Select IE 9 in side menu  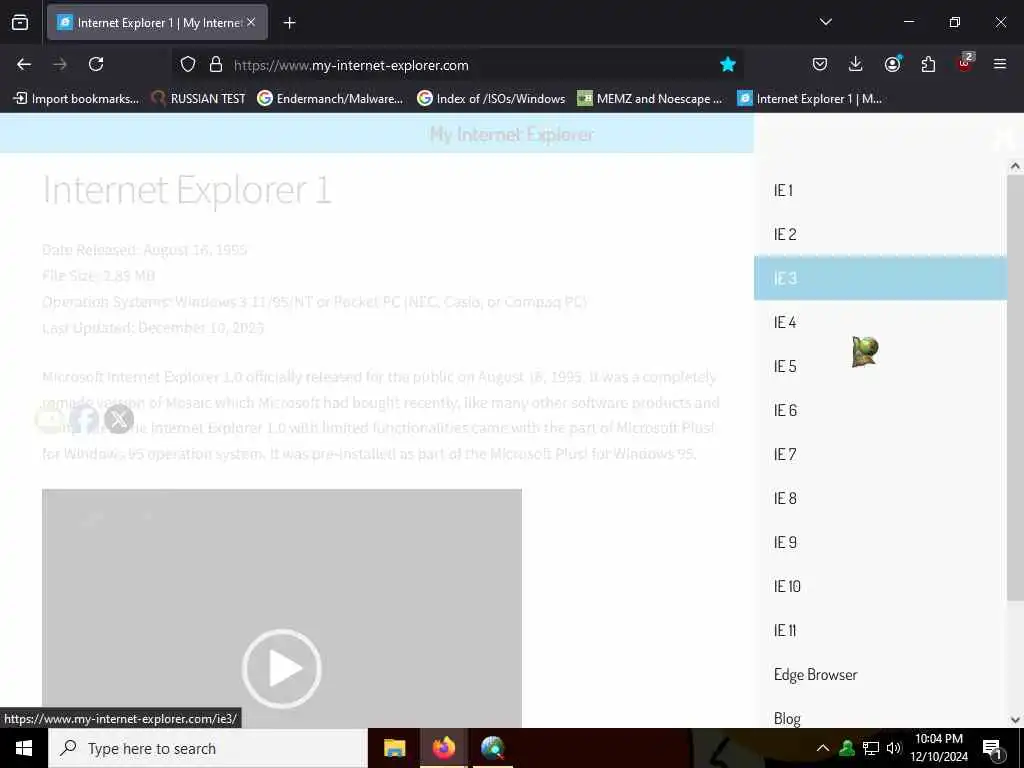(880, 542)
